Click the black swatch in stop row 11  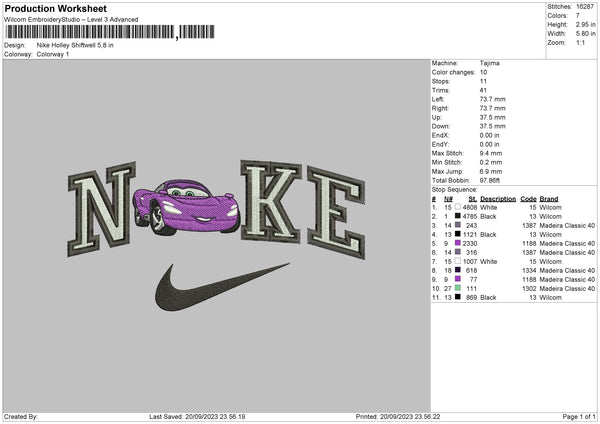pos(458,297)
